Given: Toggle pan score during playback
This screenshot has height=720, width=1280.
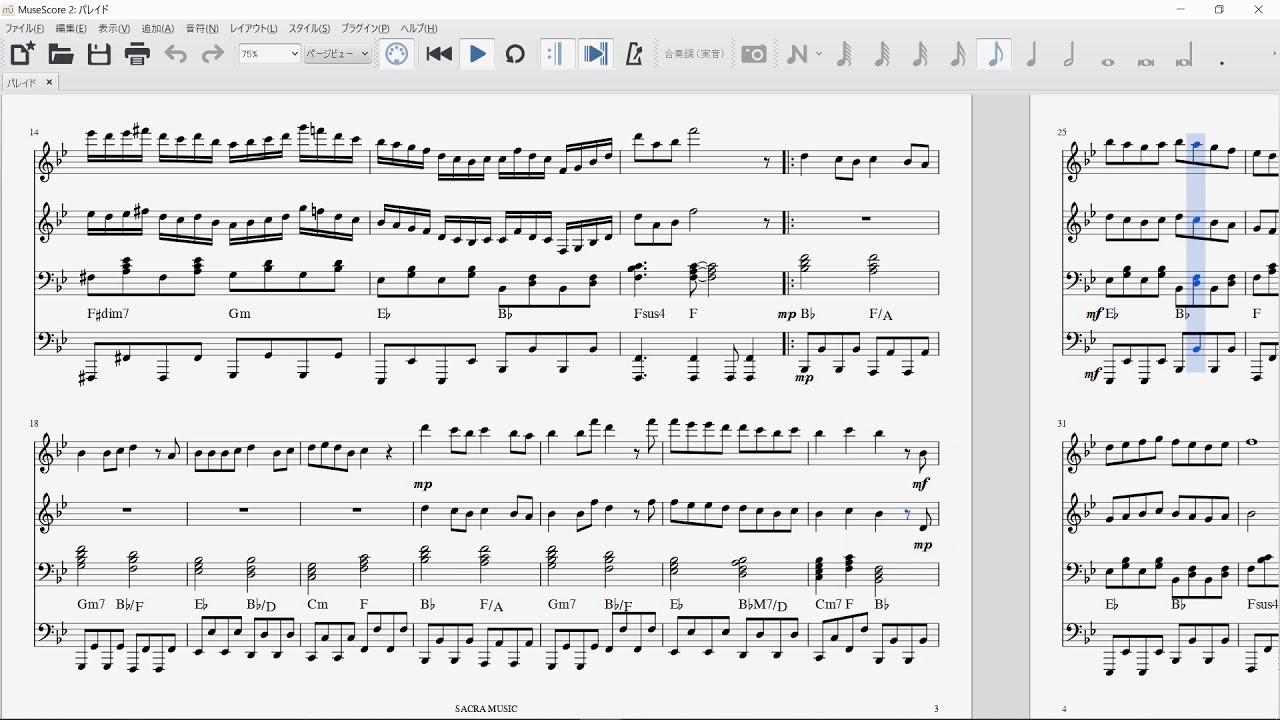Looking at the screenshot, I should [x=595, y=54].
